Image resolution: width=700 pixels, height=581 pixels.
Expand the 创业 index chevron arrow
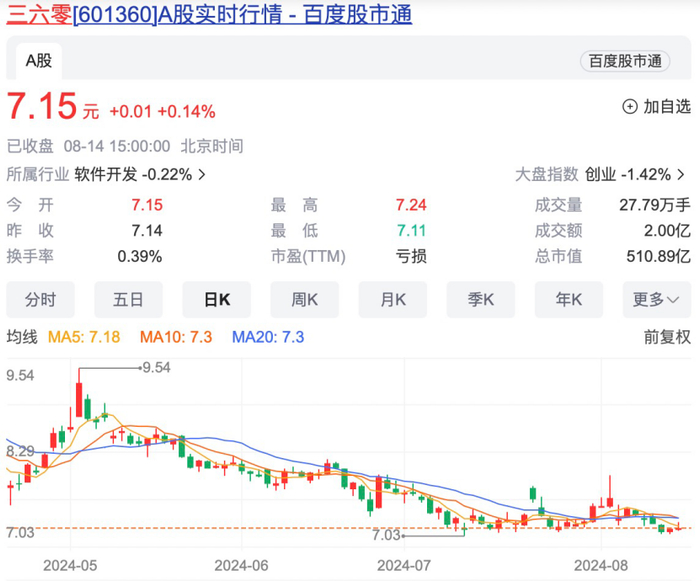pyautogui.click(x=681, y=174)
